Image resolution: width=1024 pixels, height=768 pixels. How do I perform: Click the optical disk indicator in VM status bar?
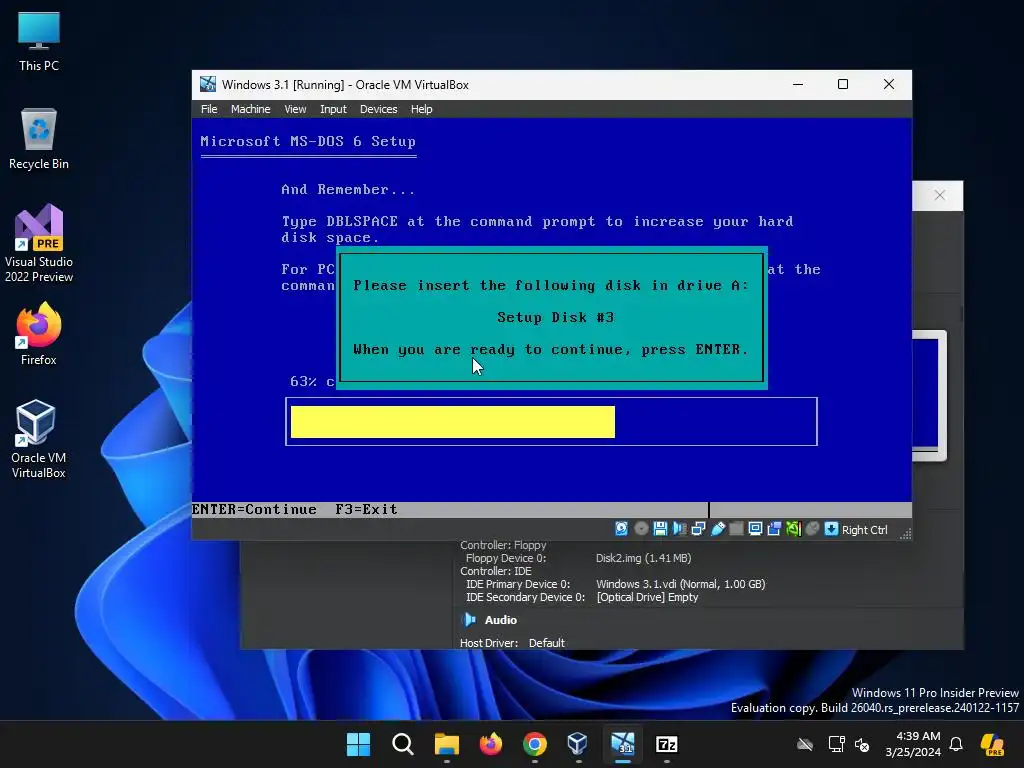pos(641,529)
